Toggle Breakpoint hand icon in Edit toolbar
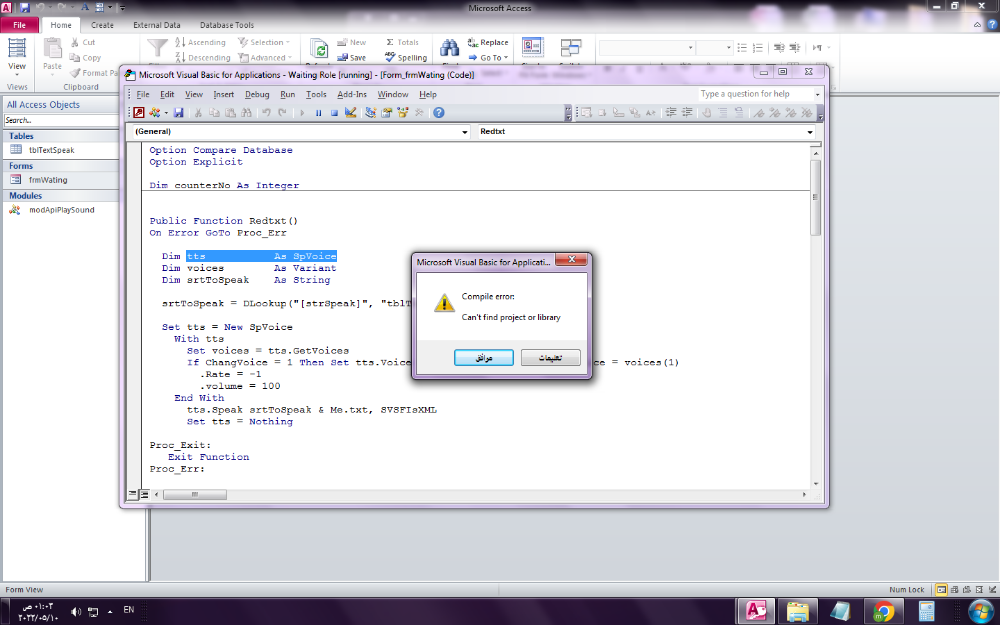Viewport: 1000px width, 625px height. click(x=707, y=113)
